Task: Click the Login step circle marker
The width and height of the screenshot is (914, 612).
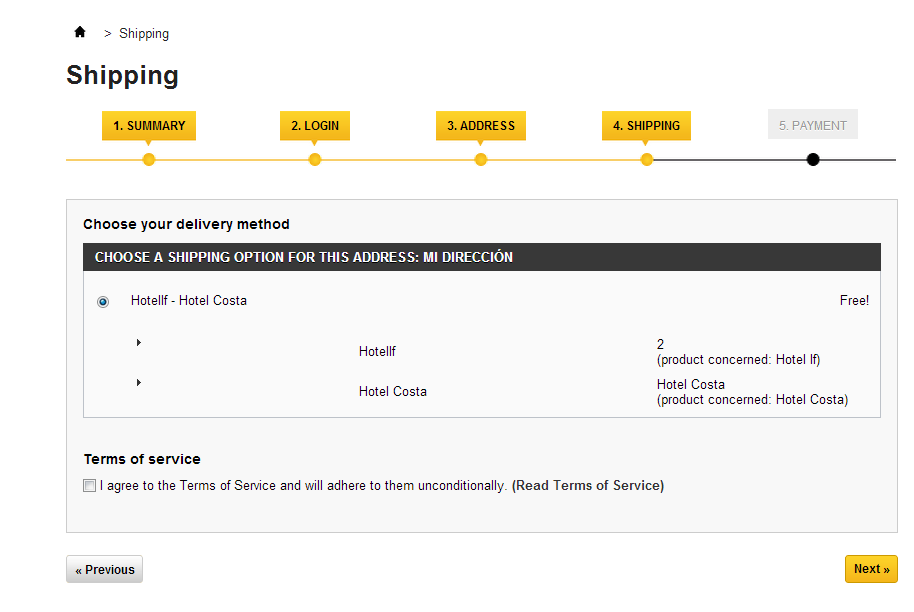Action: pos(315,160)
